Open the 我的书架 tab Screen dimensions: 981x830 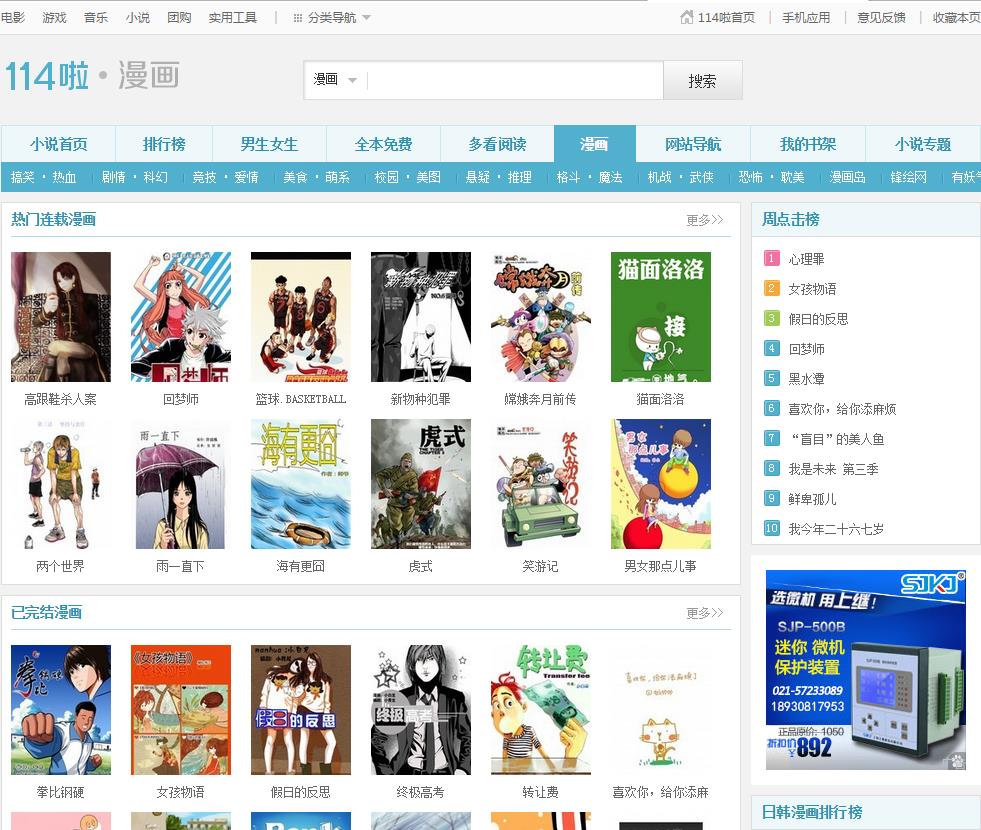[808, 144]
